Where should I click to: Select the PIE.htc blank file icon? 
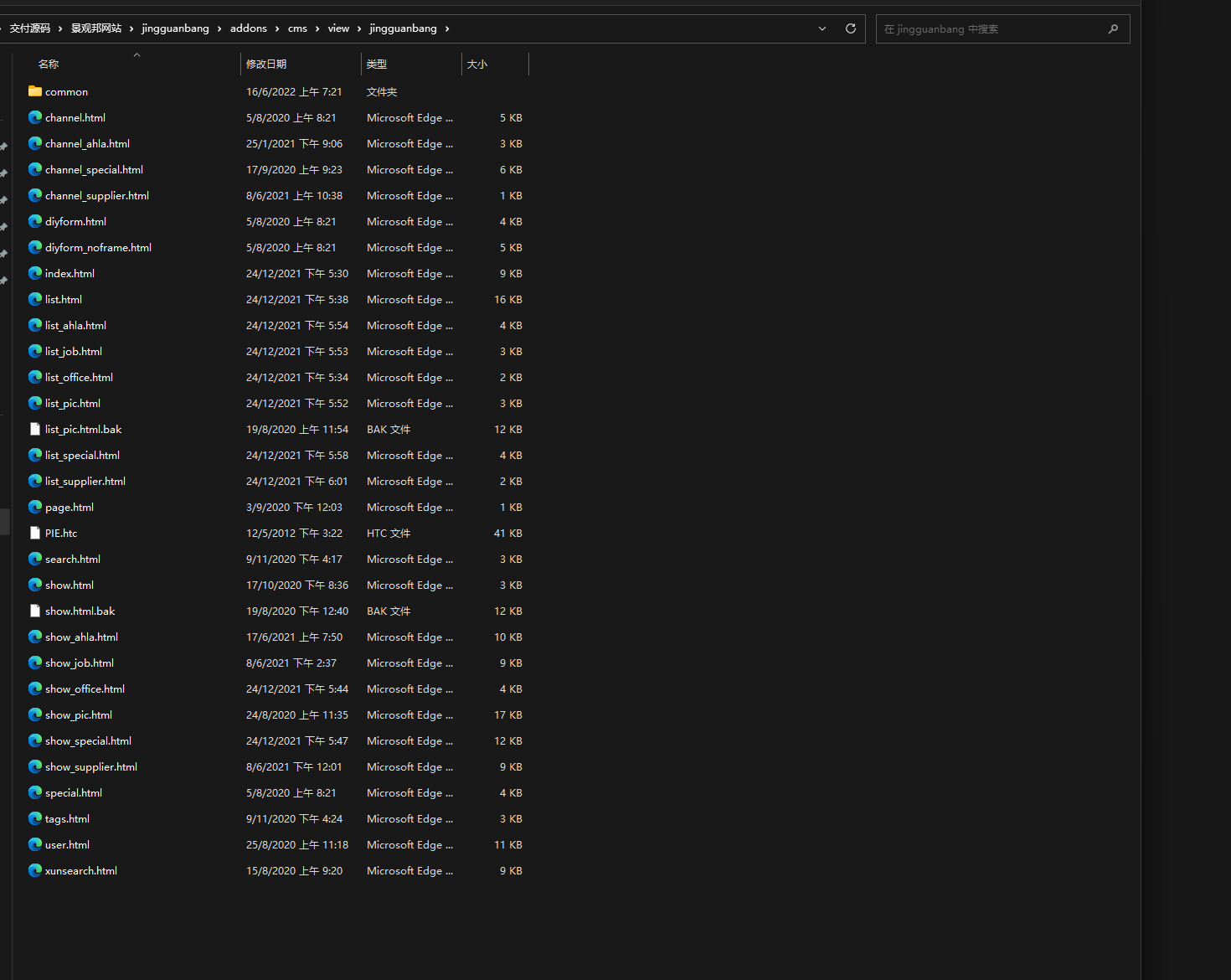pos(35,533)
